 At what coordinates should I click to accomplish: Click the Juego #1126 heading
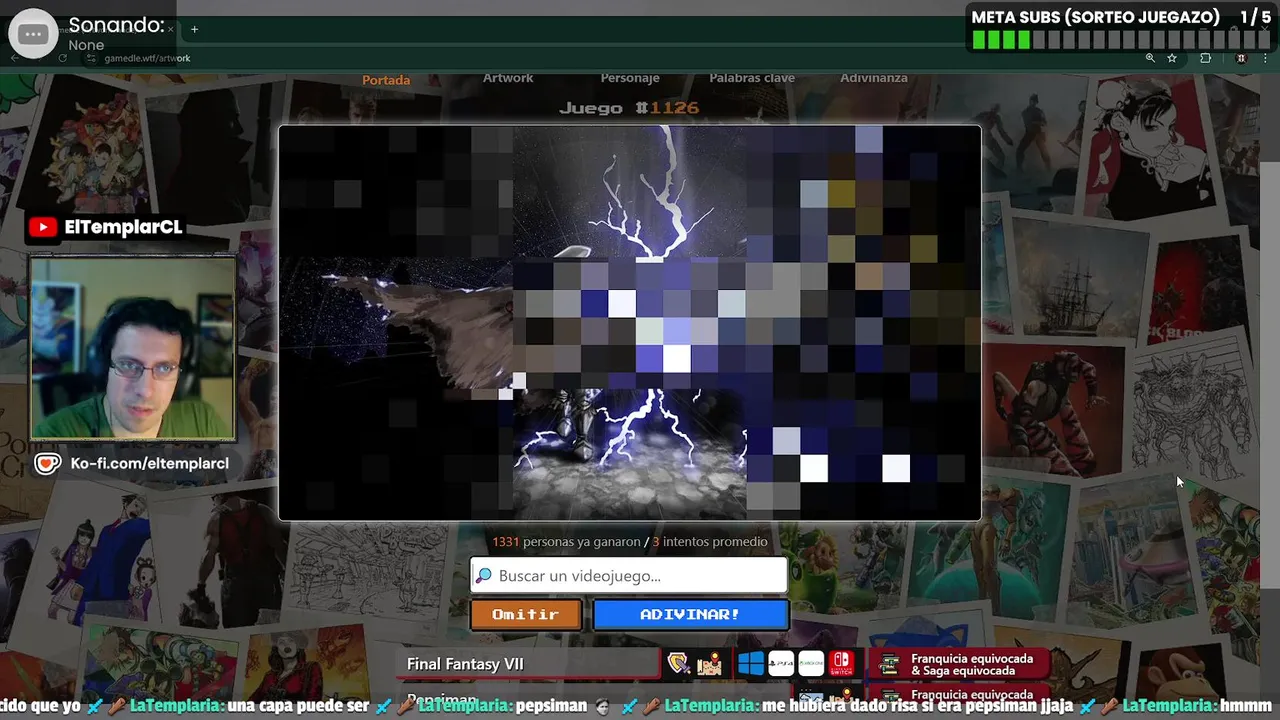click(629, 108)
